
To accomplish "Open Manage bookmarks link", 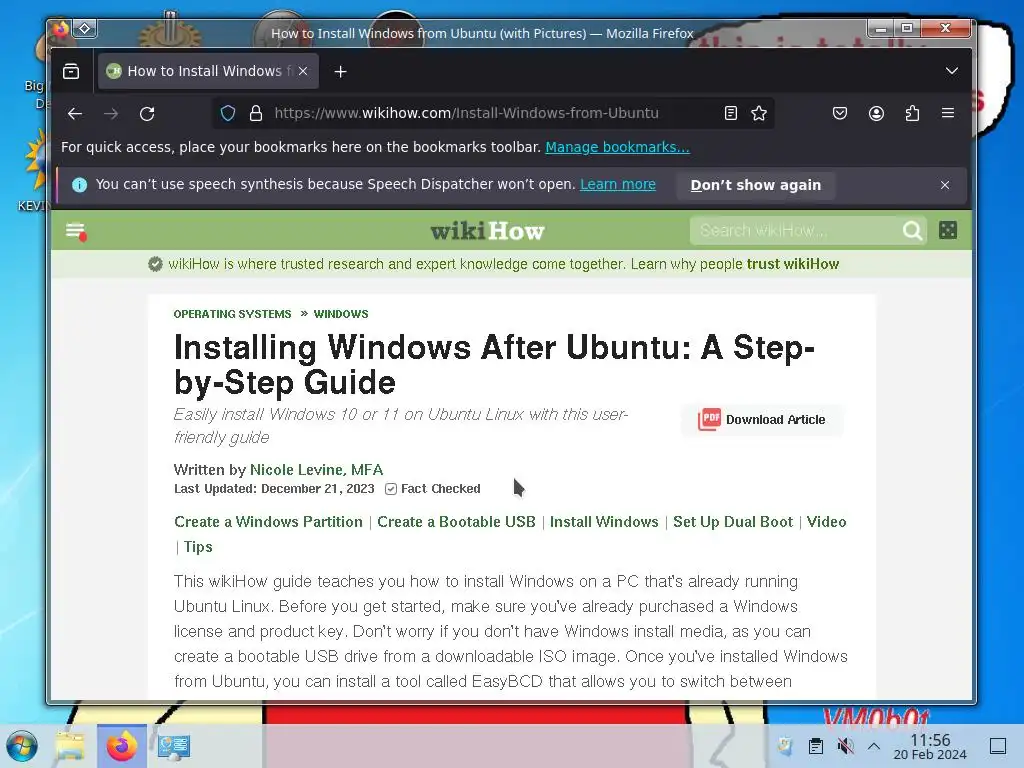I will [617, 147].
